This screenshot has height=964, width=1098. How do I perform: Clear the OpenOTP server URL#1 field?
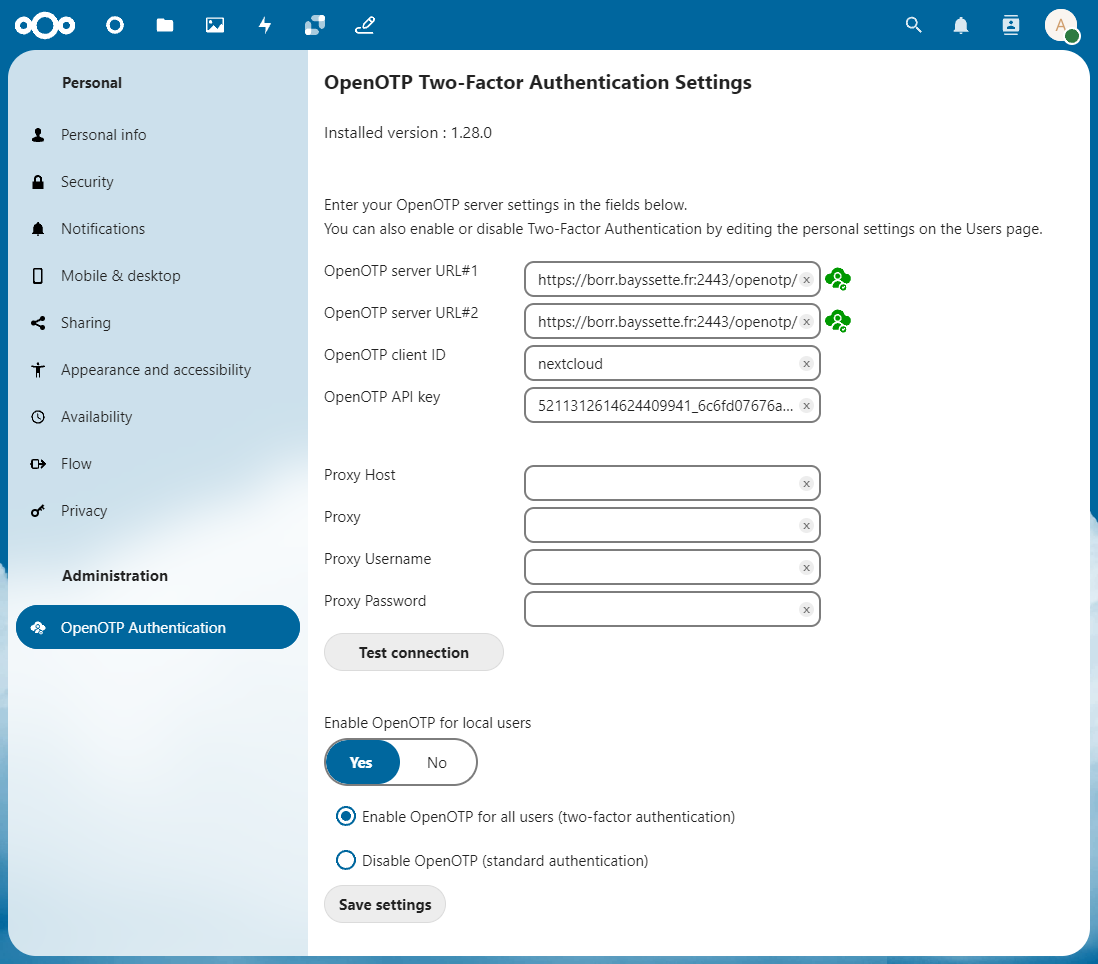(x=806, y=279)
